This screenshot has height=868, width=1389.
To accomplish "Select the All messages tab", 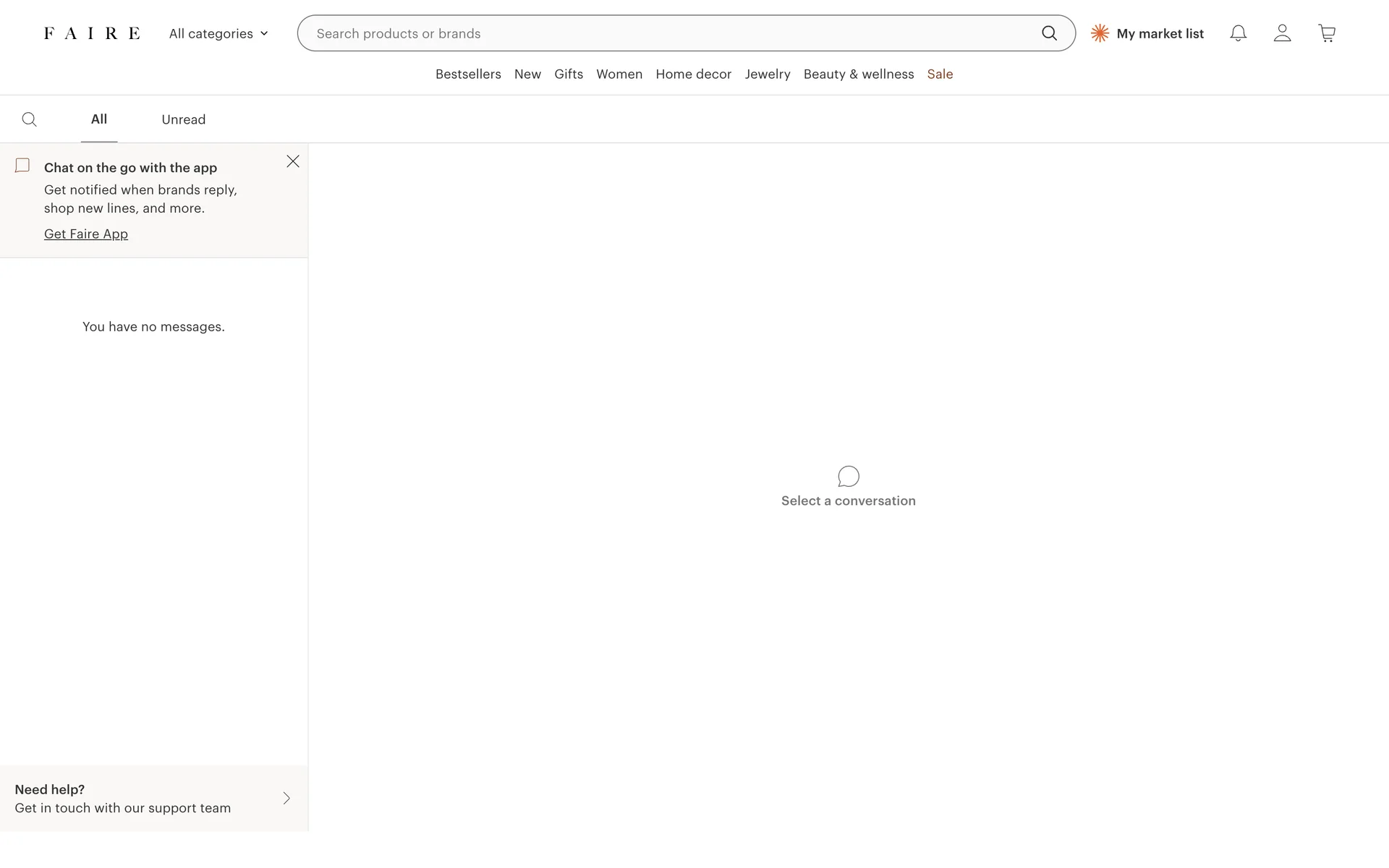I will [99, 119].
